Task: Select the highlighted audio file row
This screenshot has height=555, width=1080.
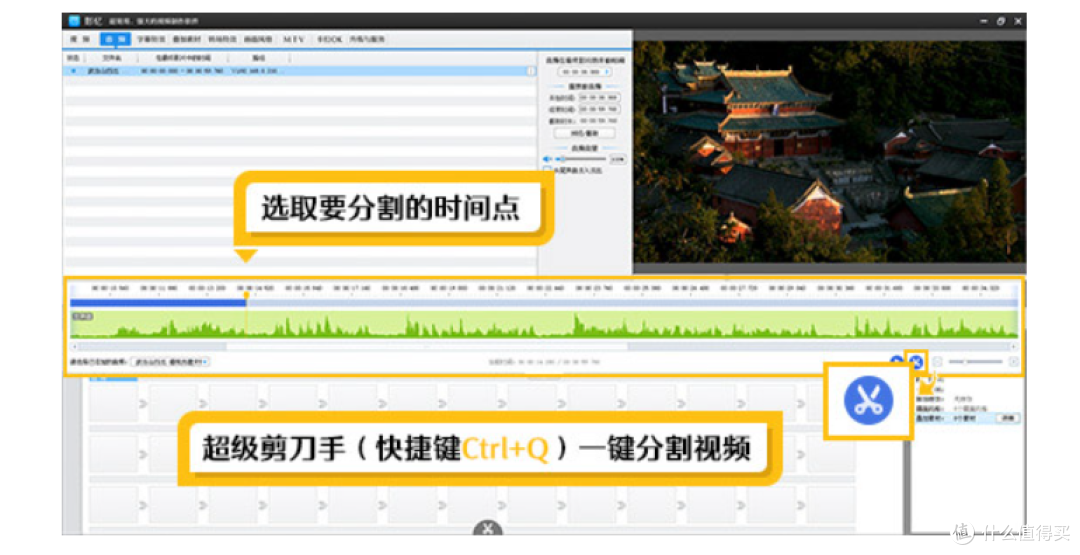Action: pyautogui.click(x=299, y=71)
